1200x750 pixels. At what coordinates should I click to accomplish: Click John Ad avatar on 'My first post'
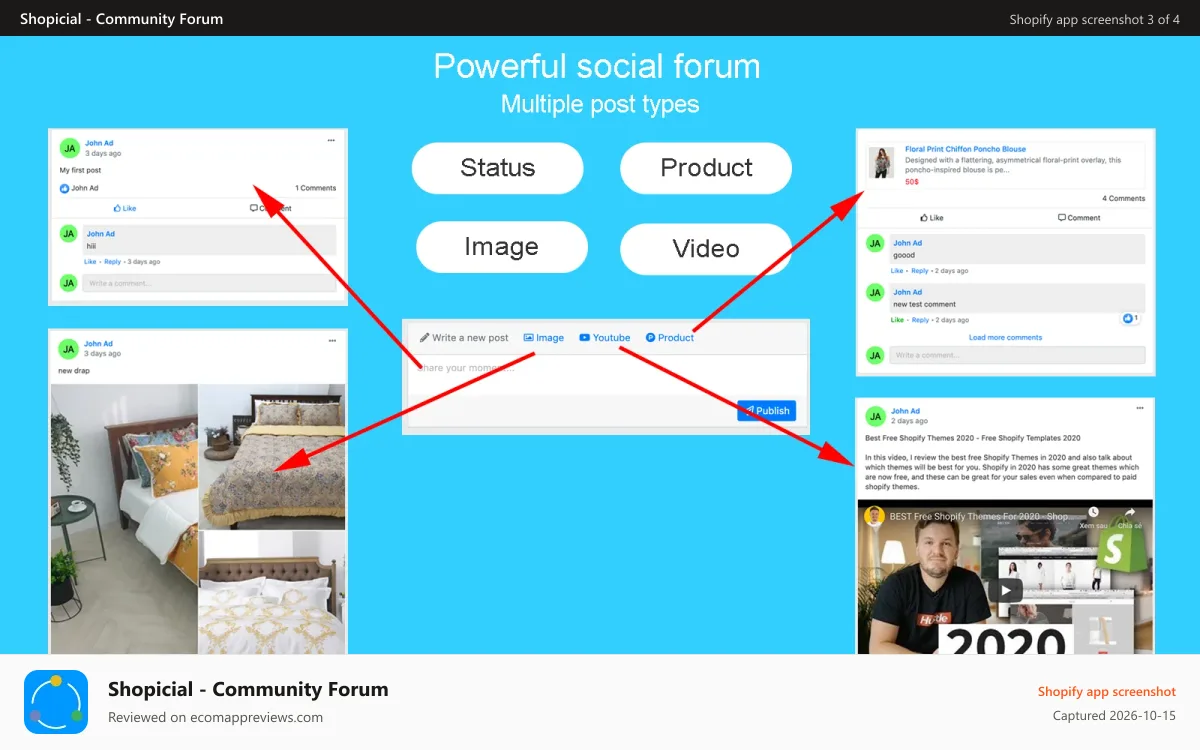click(x=69, y=148)
